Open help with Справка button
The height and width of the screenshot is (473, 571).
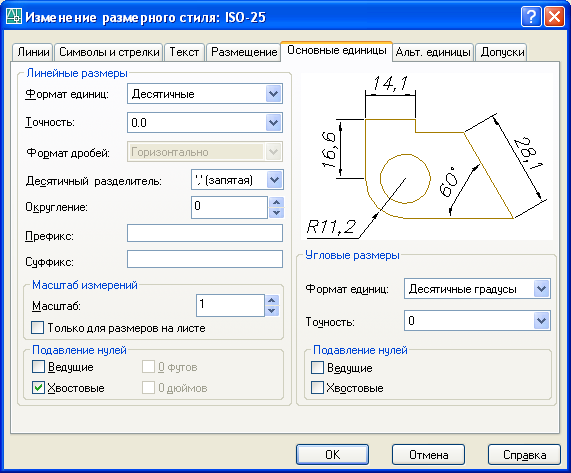(x=524, y=454)
